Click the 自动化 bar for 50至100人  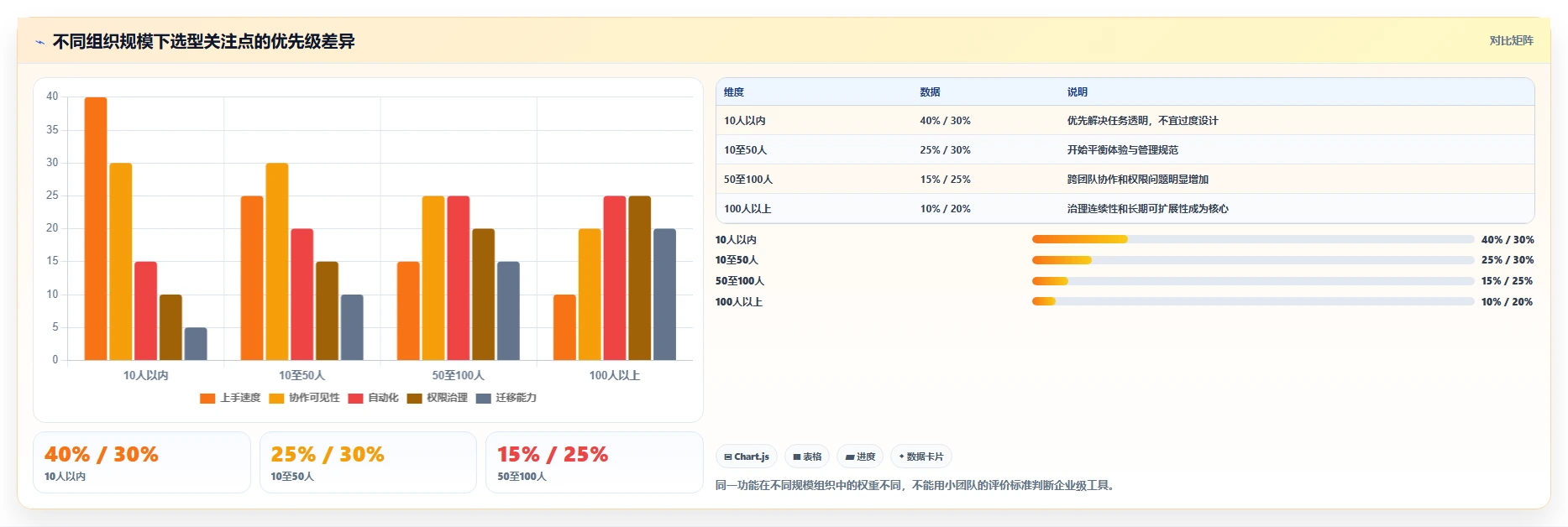point(459,278)
